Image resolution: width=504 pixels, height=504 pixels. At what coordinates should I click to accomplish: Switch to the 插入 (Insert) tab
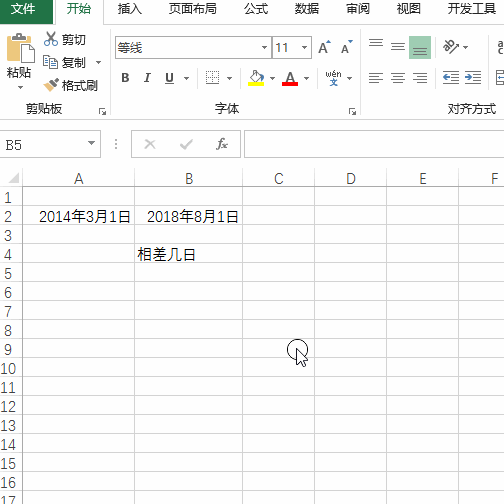130,9
